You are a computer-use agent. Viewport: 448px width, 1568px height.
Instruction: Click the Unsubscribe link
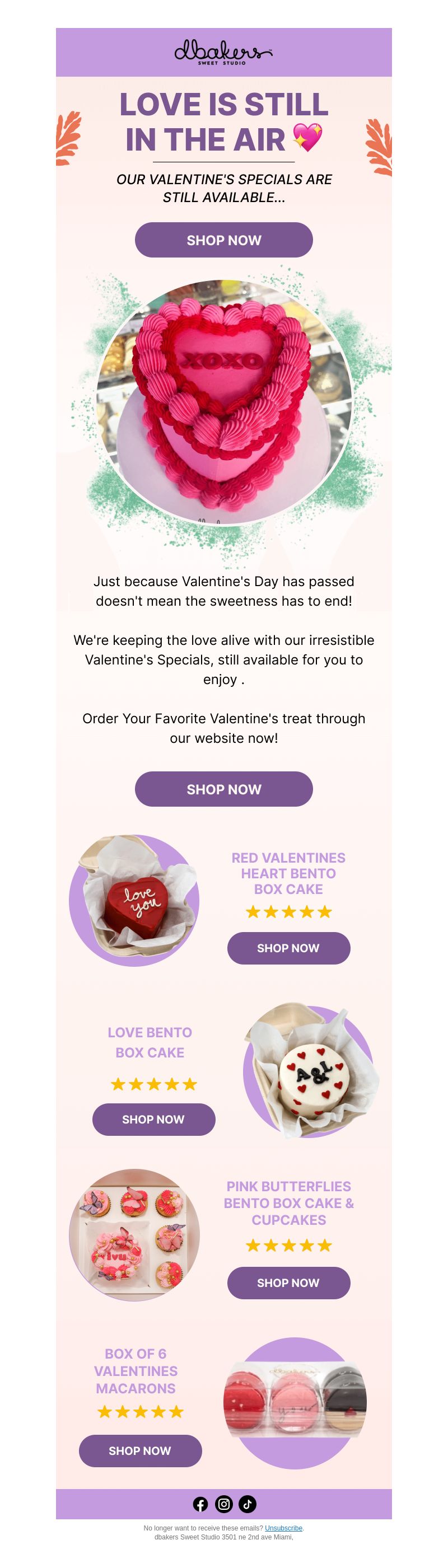click(284, 1528)
